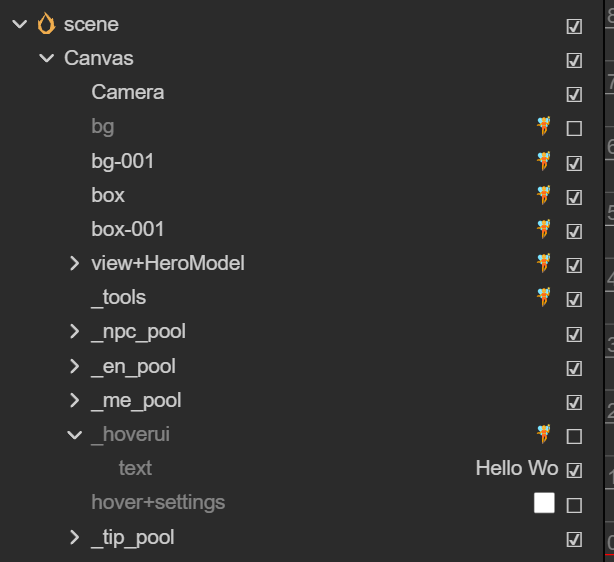This screenshot has width=614, height=562.
Task: Click the prefab icon beside bg-001
Action: tap(544, 161)
